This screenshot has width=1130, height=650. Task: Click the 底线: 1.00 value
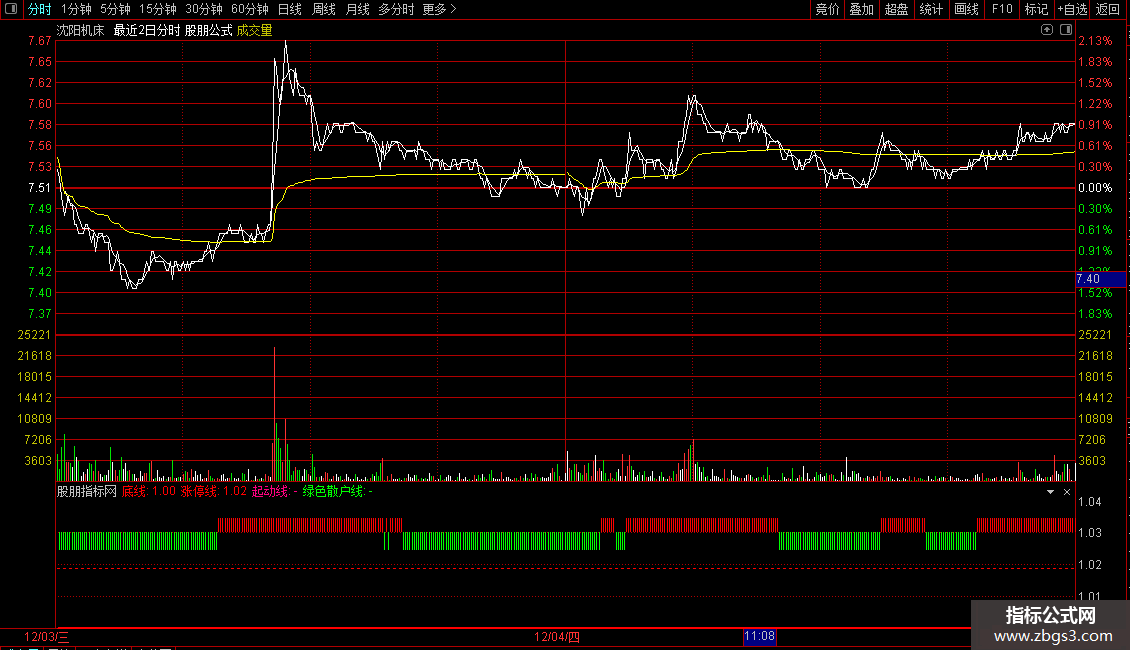click(x=148, y=491)
